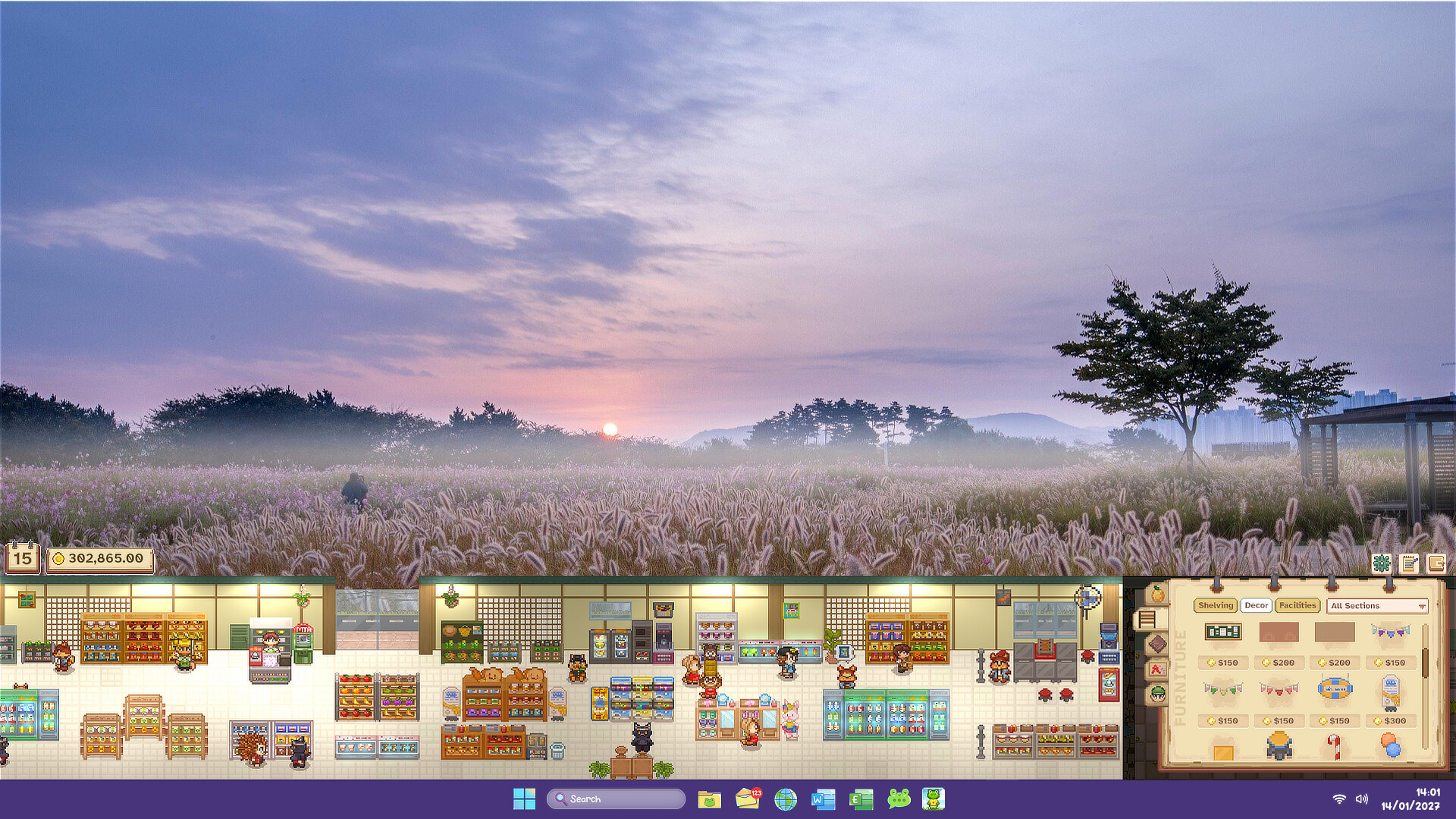Click the furniture catalog scrollbar handle
The height and width of the screenshot is (819, 1456).
[x=1425, y=662]
